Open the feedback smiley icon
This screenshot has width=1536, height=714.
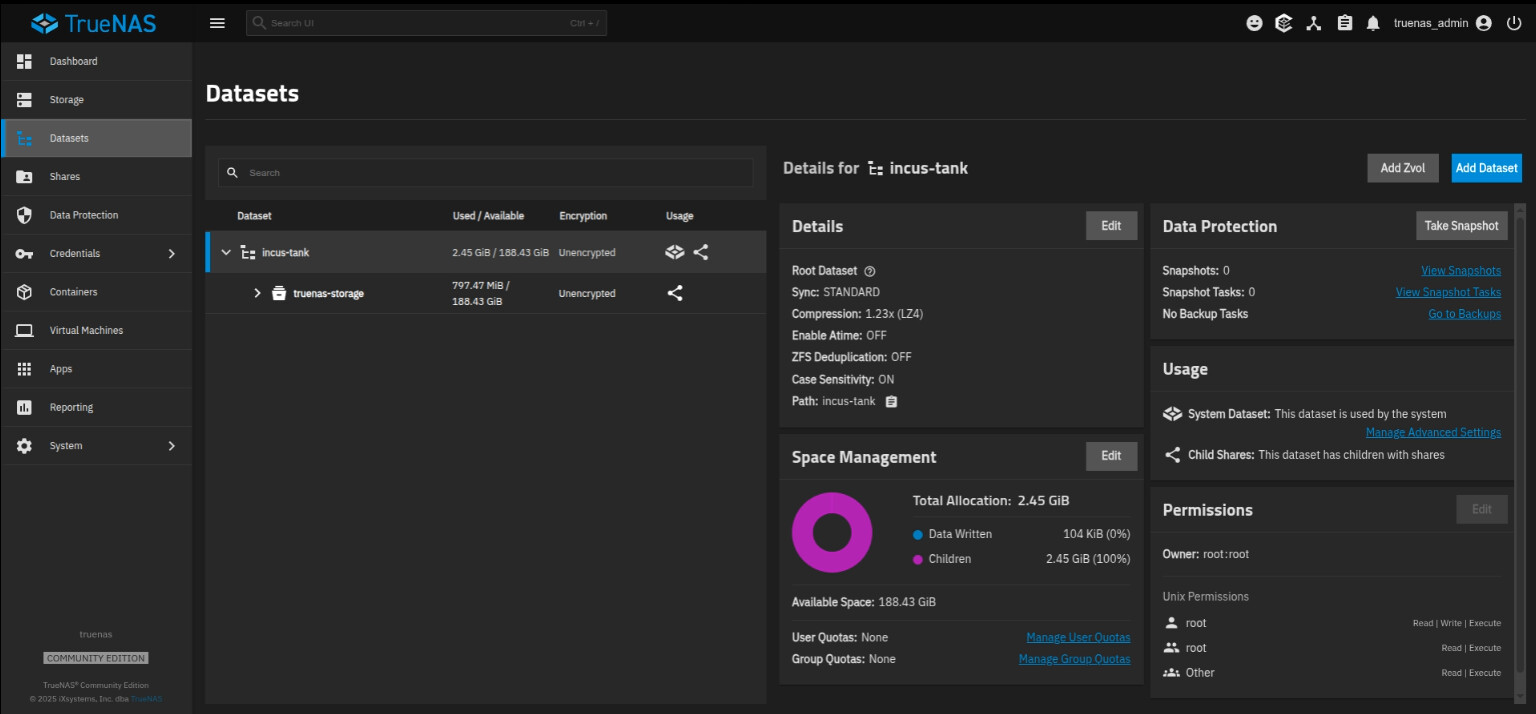(1254, 23)
